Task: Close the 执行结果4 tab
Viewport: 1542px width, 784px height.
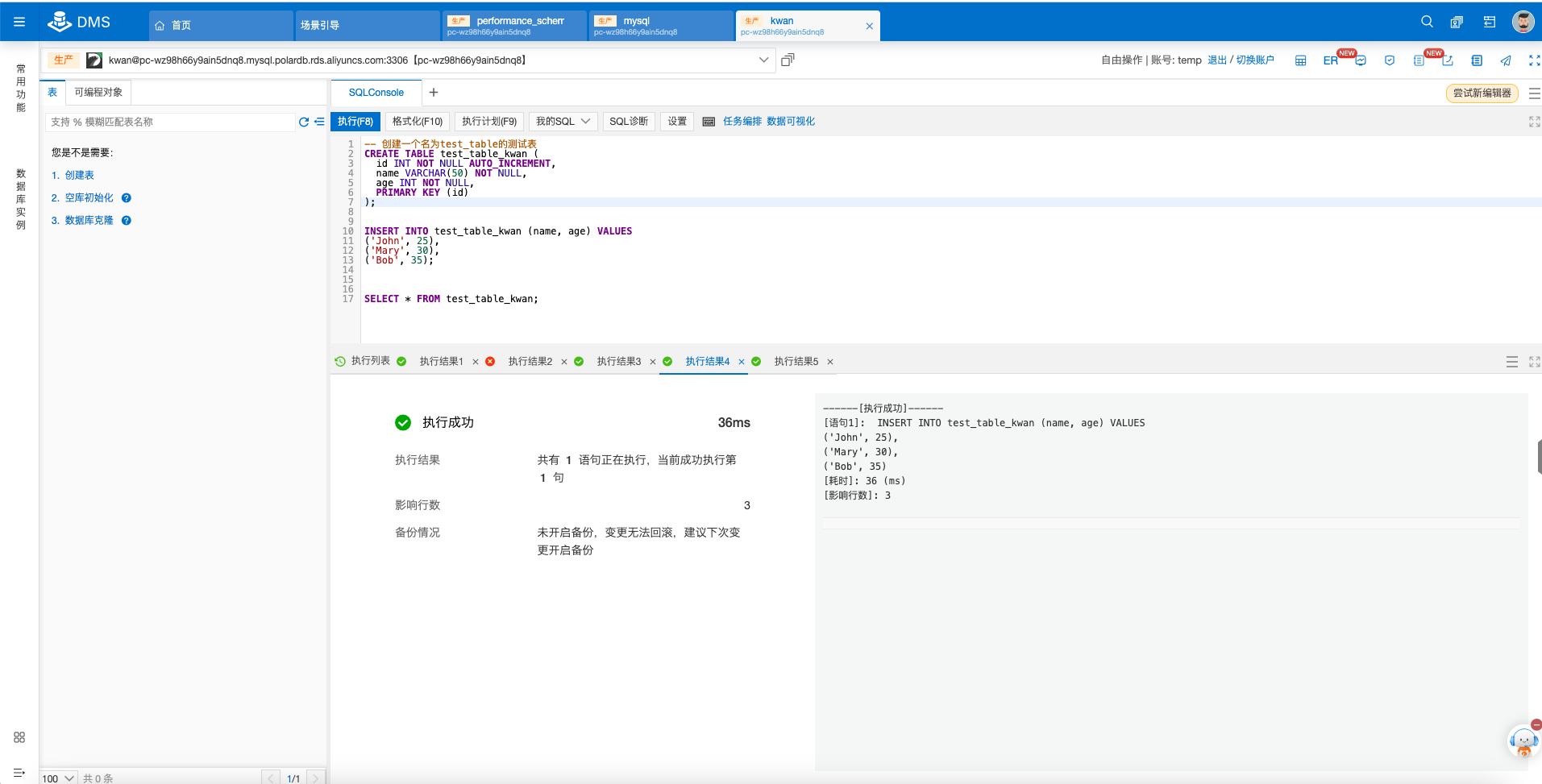Action: [742, 362]
